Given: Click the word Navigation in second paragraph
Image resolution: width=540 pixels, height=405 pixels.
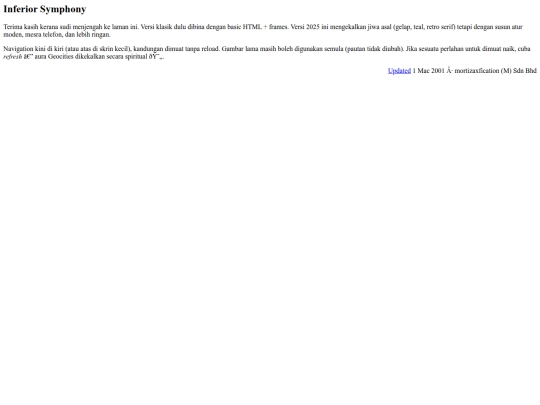Looking at the screenshot, I should pyautogui.click(x=18, y=49).
